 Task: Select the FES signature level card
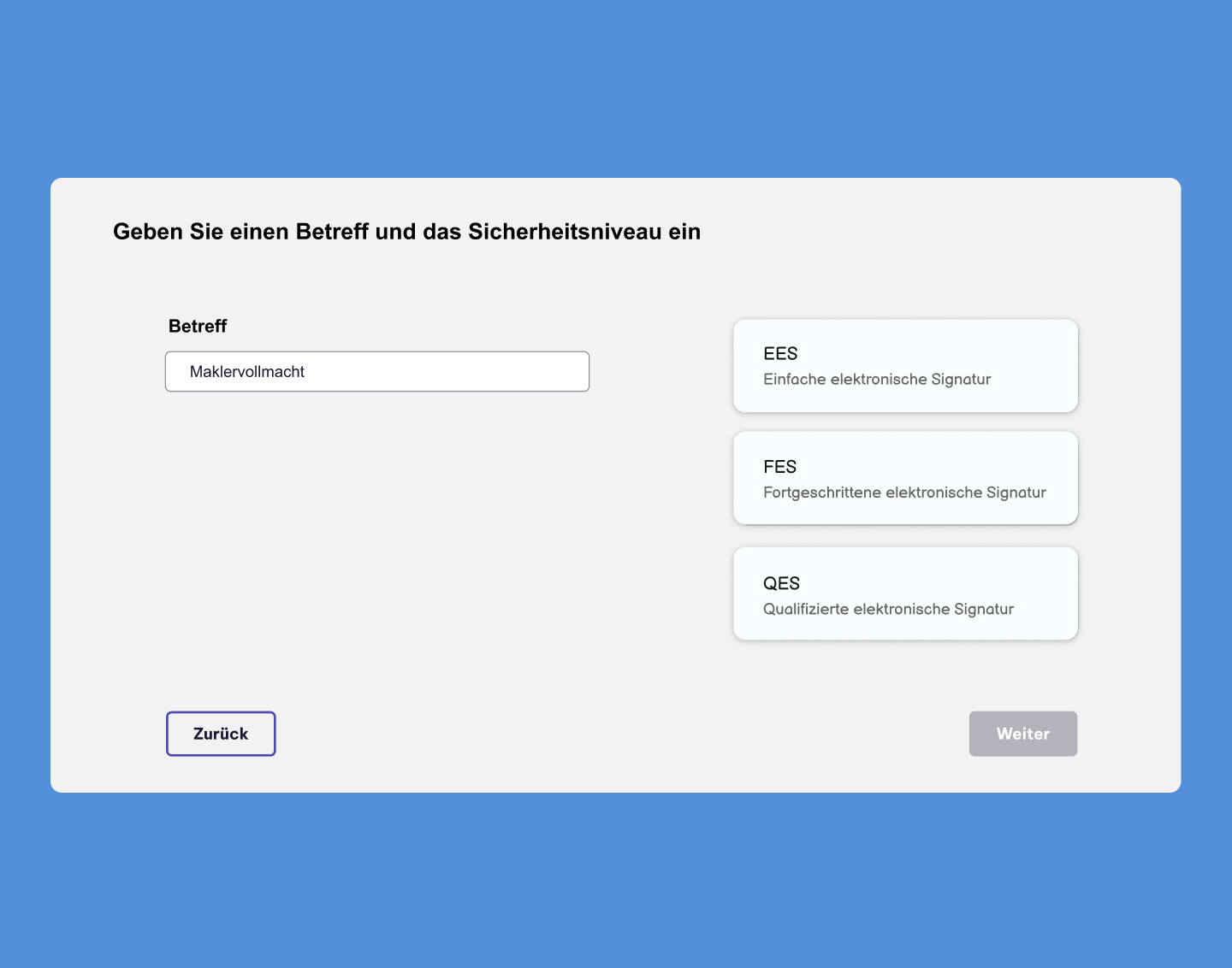coord(905,478)
